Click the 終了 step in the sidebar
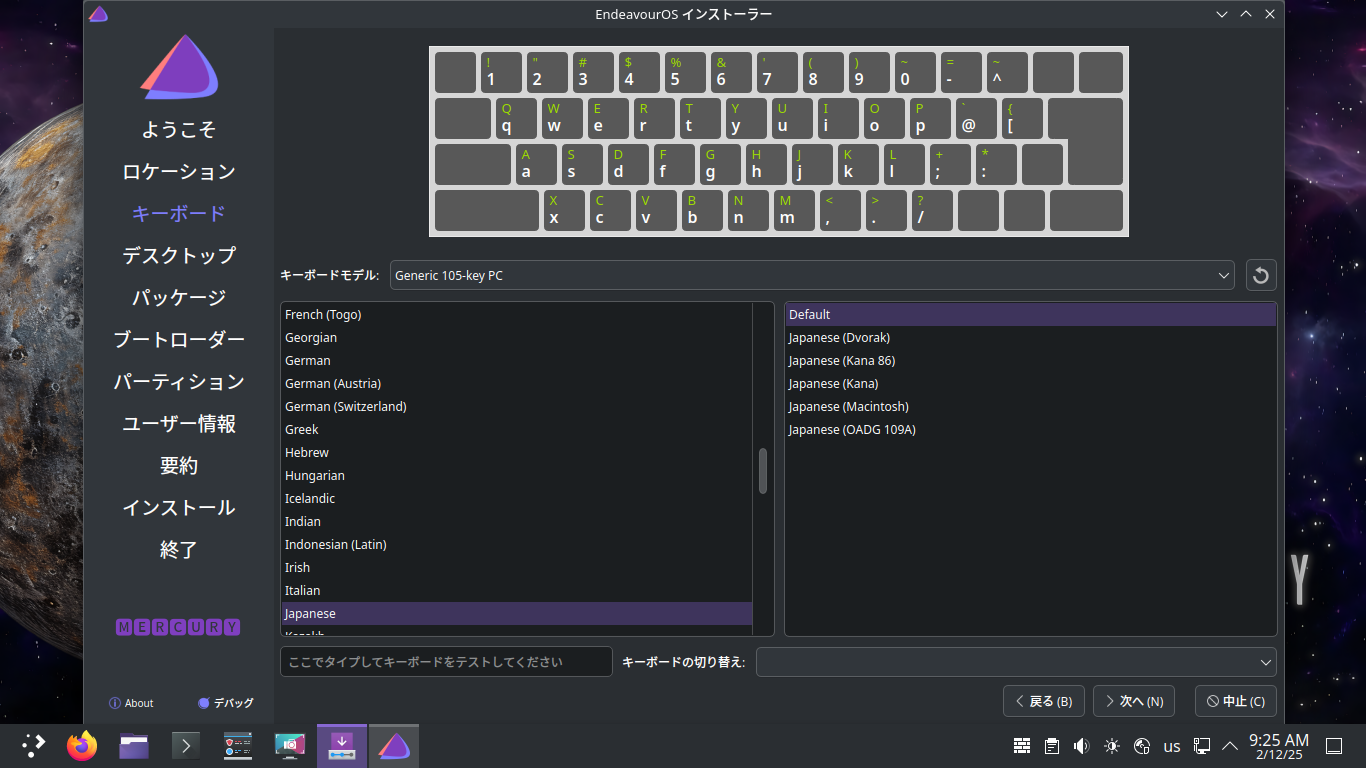 (x=179, y=550)
